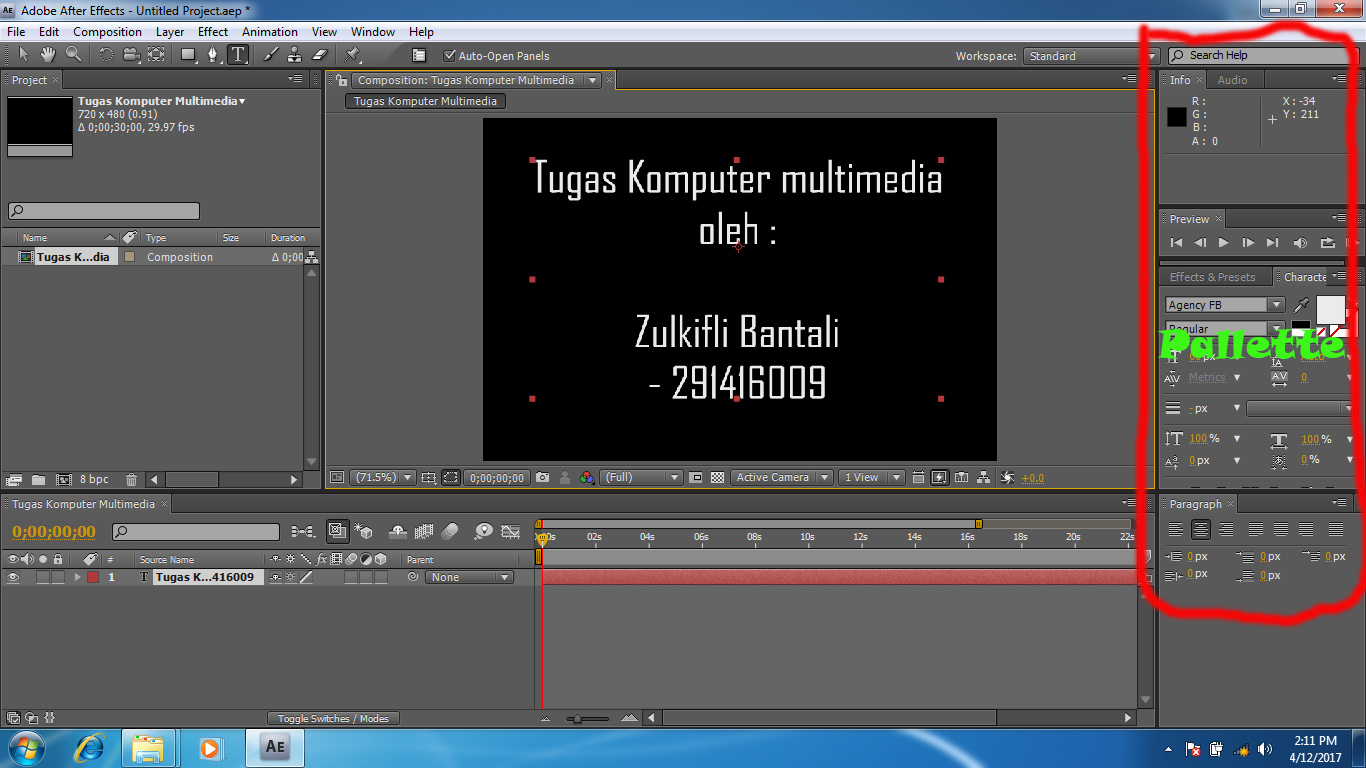Open the Active Camera dropdown
The width and height of the screenshot is (1366, 768).
point(781,477)
